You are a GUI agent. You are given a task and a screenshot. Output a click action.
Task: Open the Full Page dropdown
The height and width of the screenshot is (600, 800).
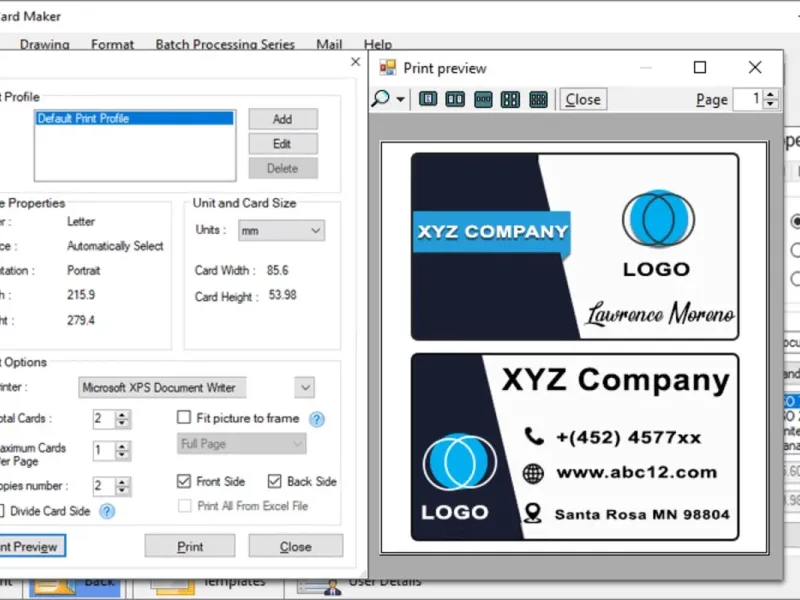241,444
